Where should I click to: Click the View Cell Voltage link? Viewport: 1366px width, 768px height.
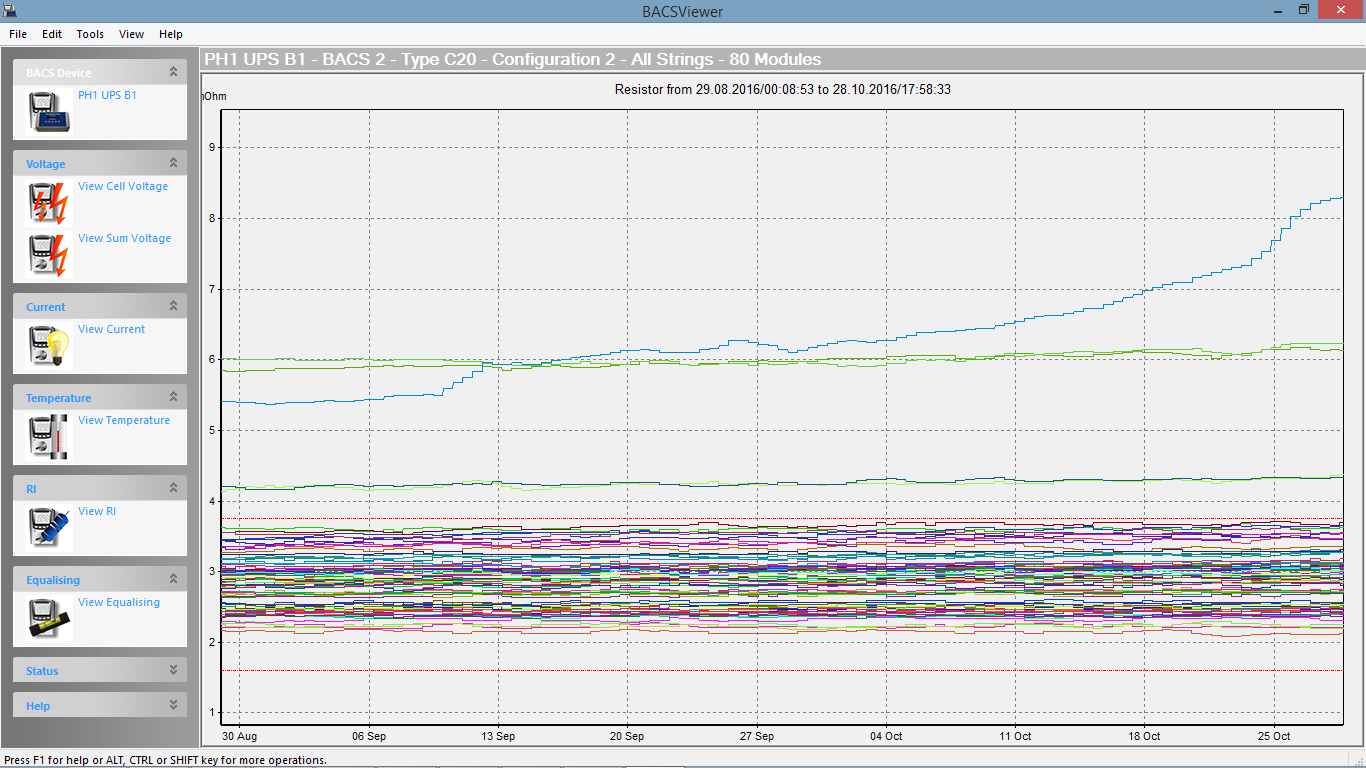click(x=122, y=186)
